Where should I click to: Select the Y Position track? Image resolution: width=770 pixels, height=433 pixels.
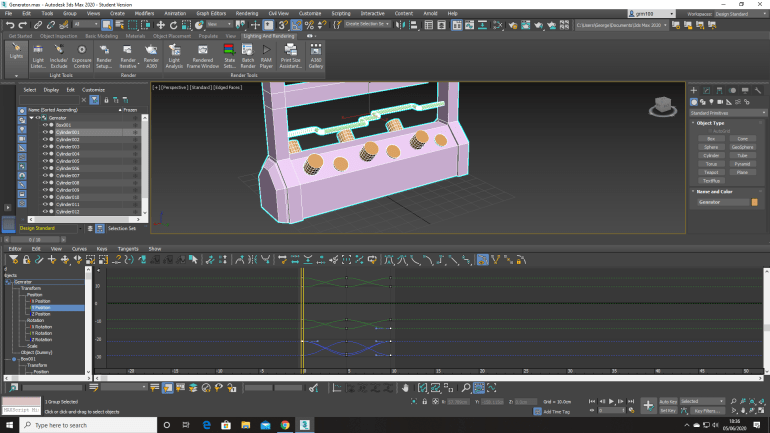pos(57,308)
